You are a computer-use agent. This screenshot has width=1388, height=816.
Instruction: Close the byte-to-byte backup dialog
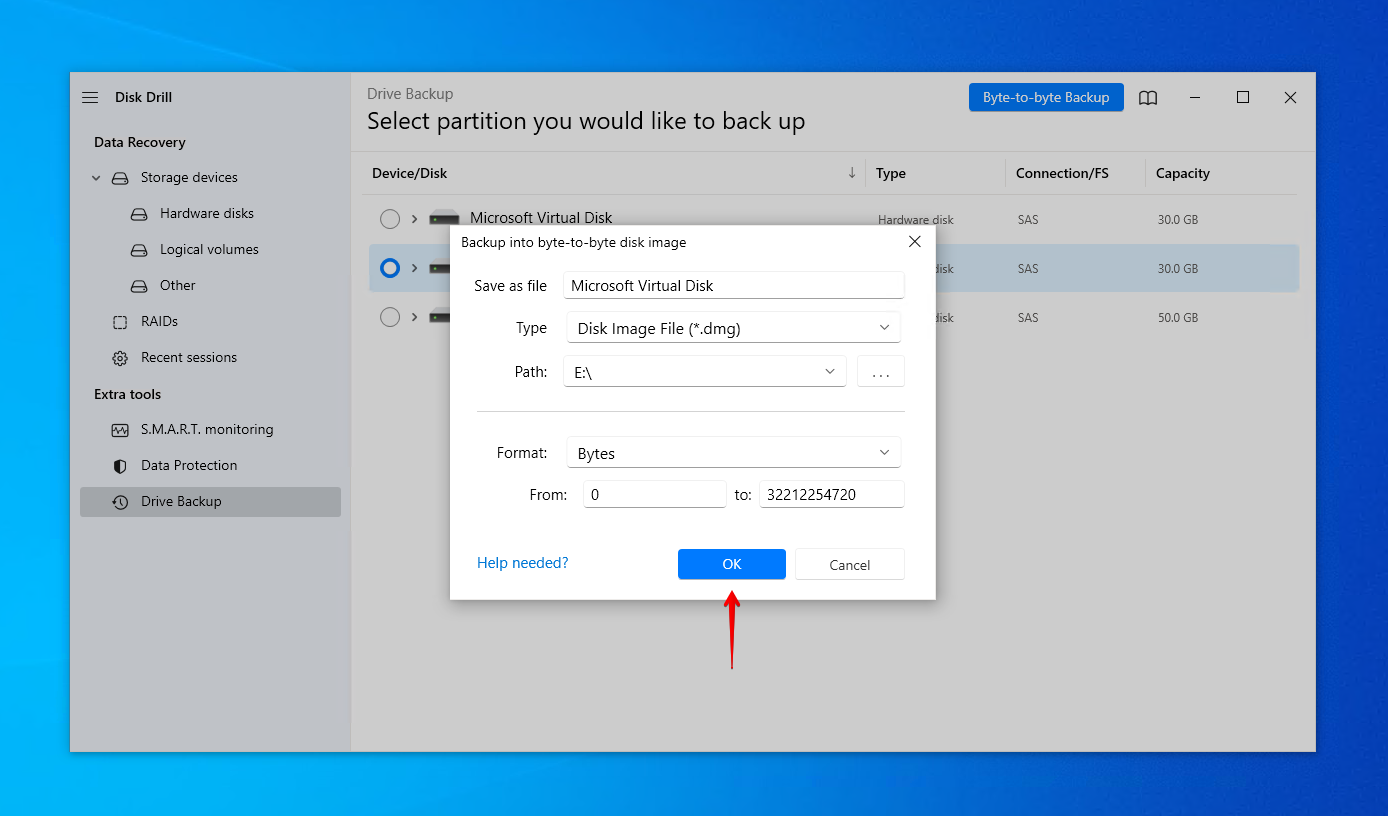pos(914,242)
